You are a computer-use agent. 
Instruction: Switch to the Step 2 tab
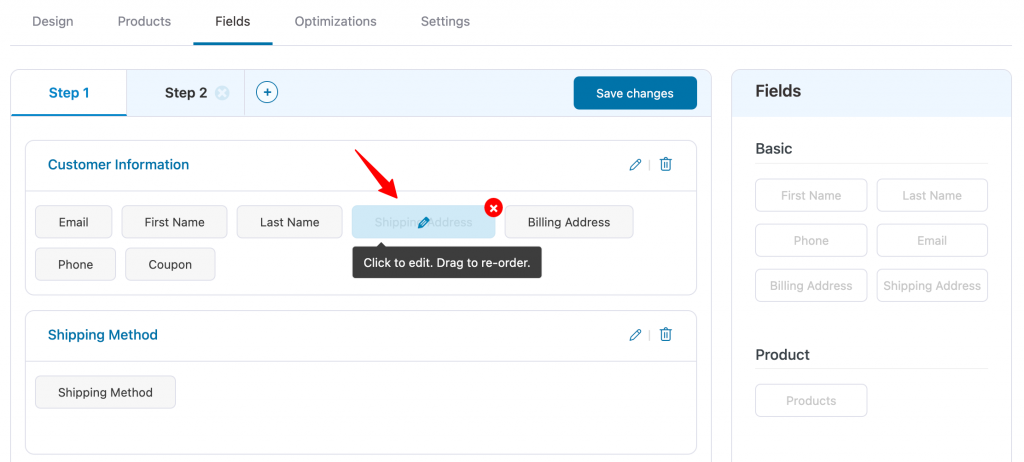tap(185, 93)
